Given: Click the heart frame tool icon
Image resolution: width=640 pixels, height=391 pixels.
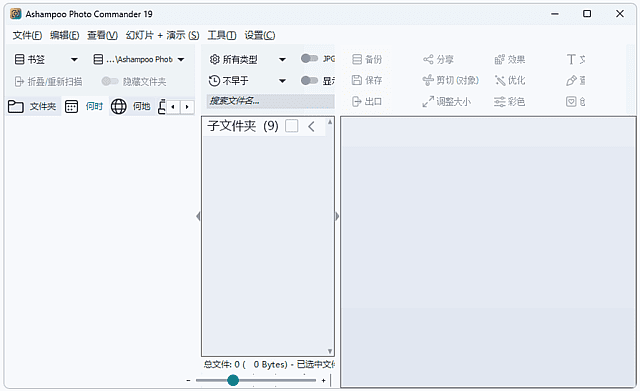Looking at the screenshot, I should click(x=571, y=101).
